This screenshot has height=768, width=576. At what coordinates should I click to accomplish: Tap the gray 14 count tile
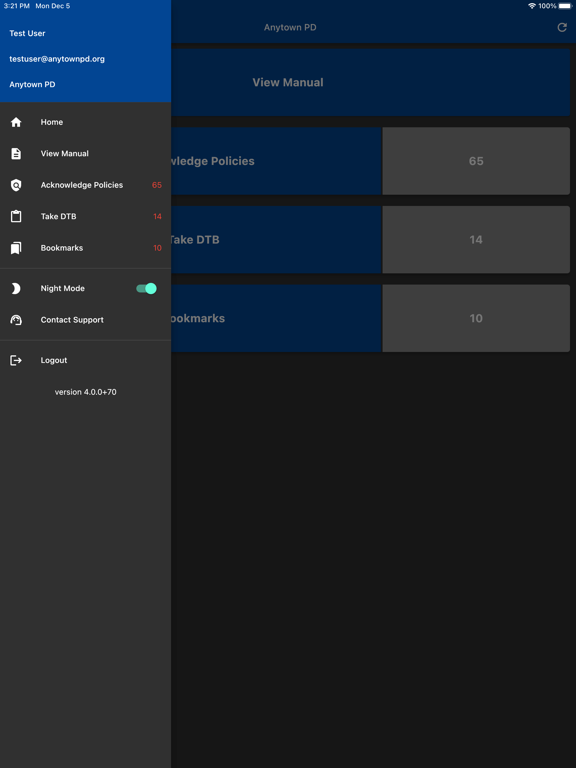coord(476,240)
